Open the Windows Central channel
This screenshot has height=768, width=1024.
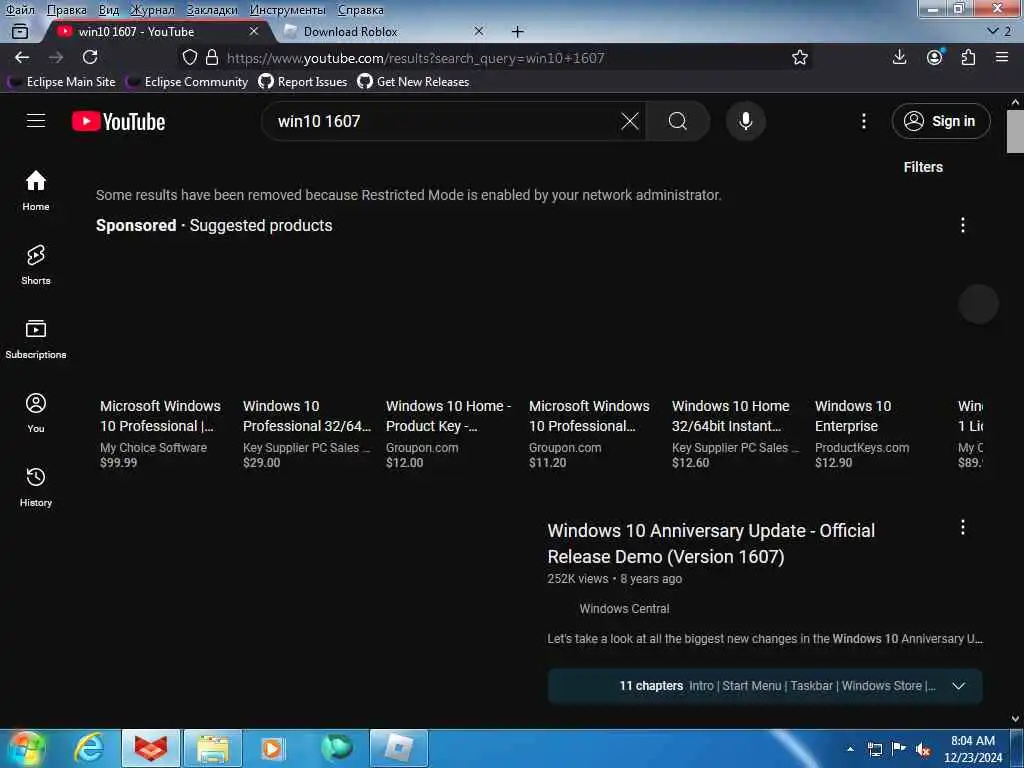click(624, 609)
